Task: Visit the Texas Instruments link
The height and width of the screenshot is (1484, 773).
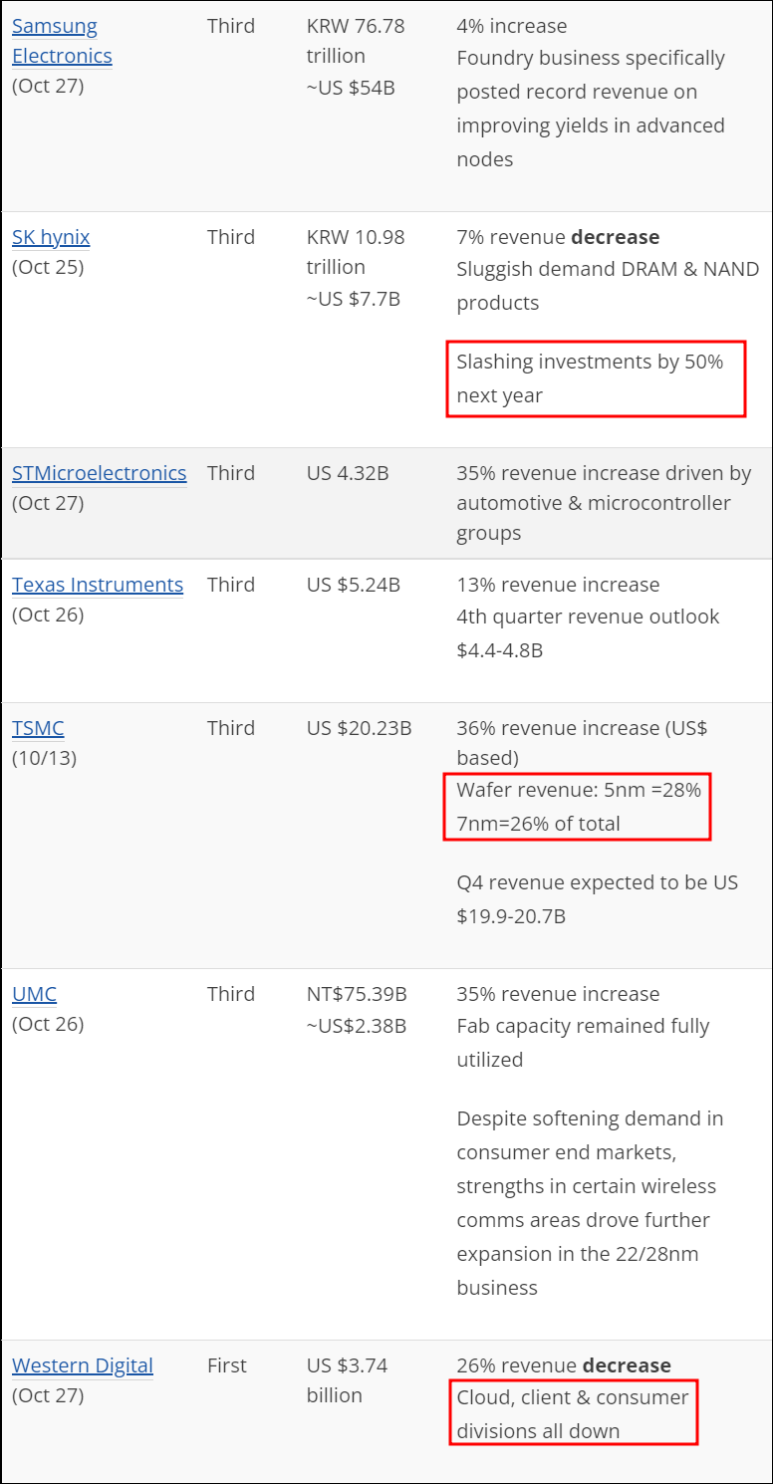Action: [98, 585]
